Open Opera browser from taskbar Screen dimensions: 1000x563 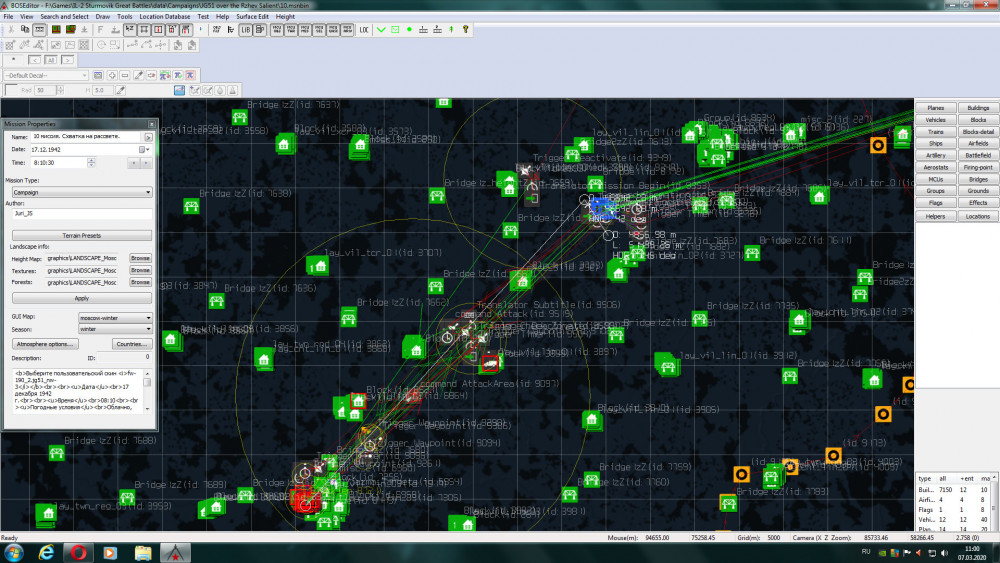(x=78, y=553)
